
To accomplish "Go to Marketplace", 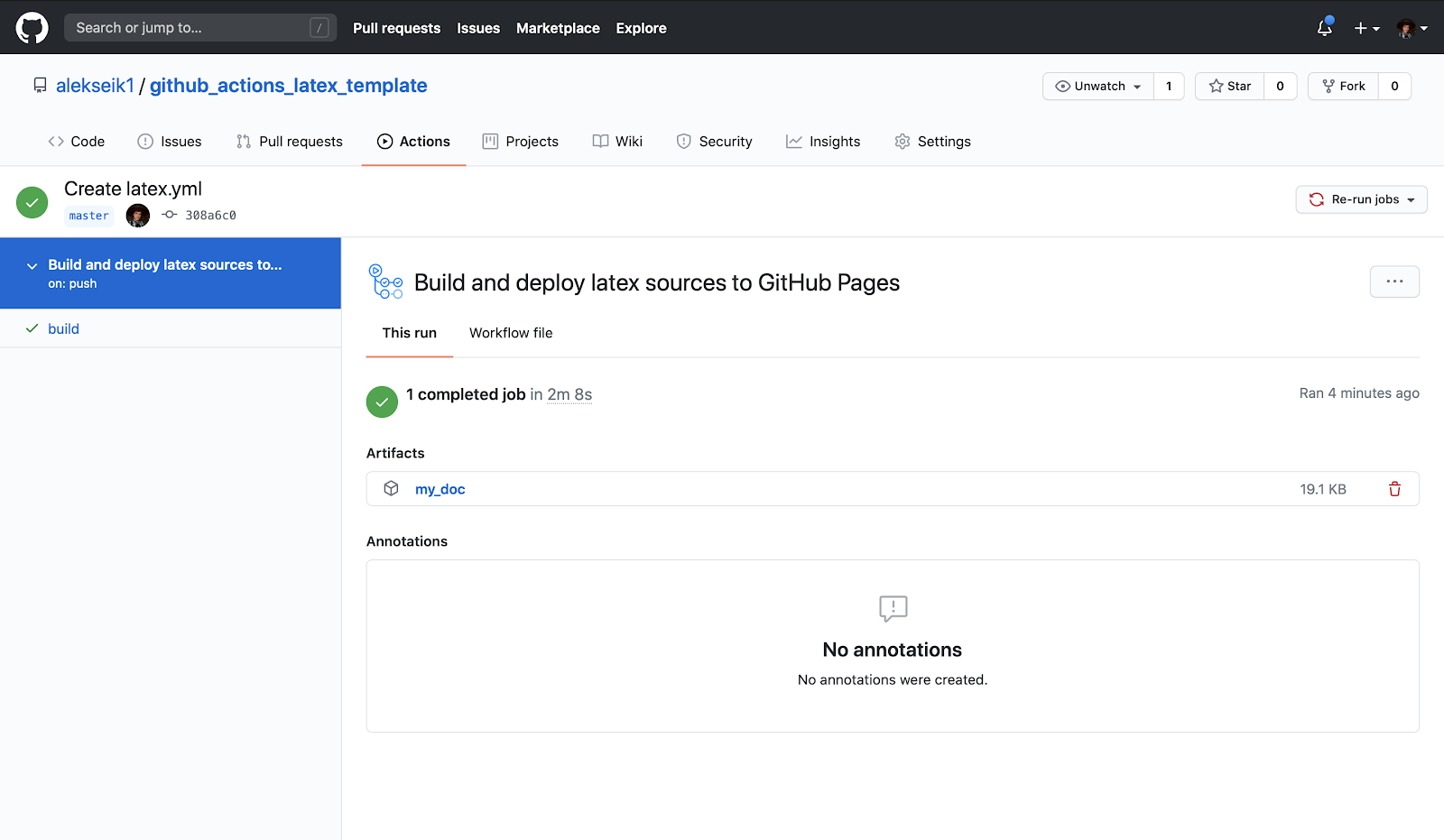I will (x=558, y=28).
